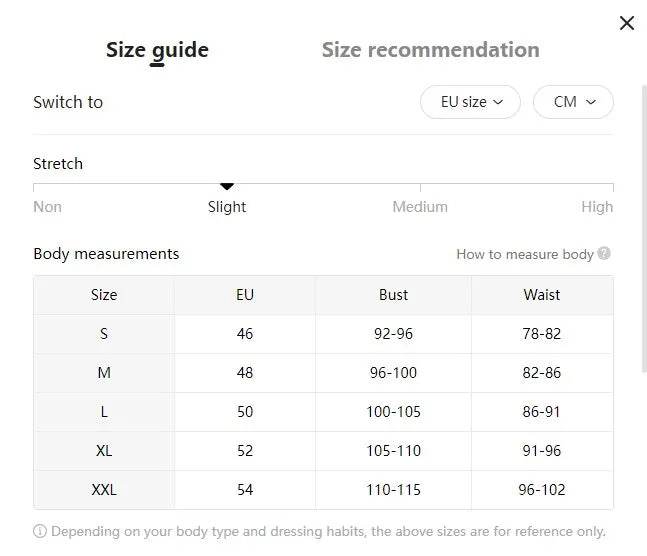Click the High stretch label
This screenshot has height=556, width=647.
click(597, 207)
